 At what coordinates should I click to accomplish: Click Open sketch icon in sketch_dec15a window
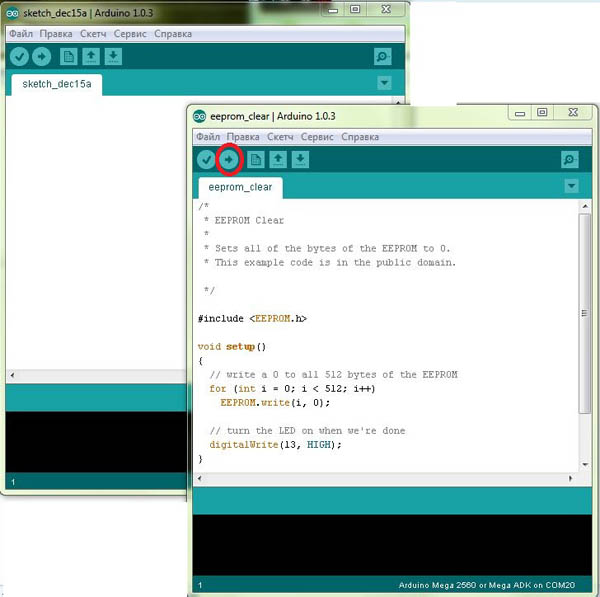(91, 57)
